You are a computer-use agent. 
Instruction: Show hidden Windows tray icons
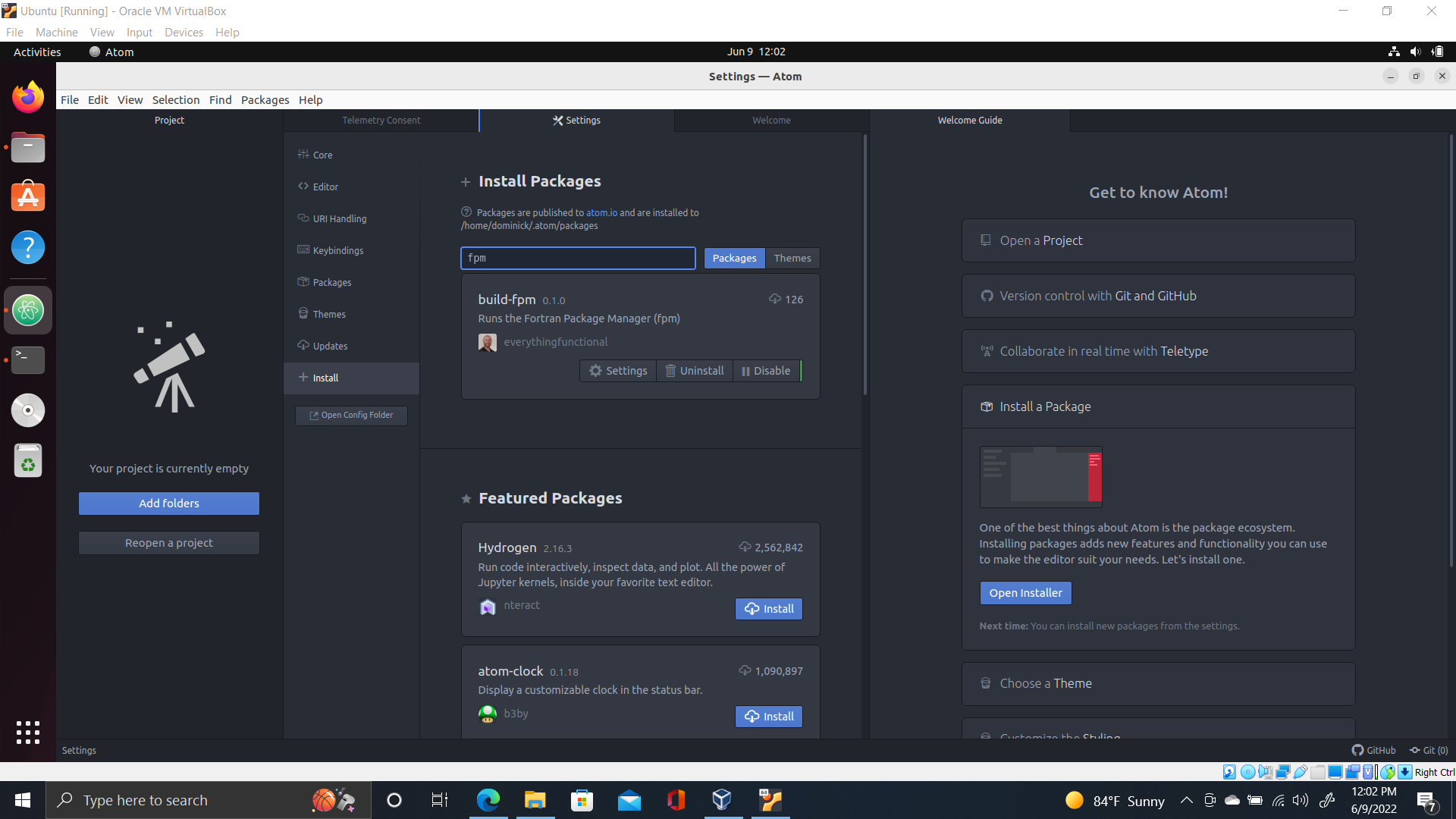click(x=1187, y=800)
